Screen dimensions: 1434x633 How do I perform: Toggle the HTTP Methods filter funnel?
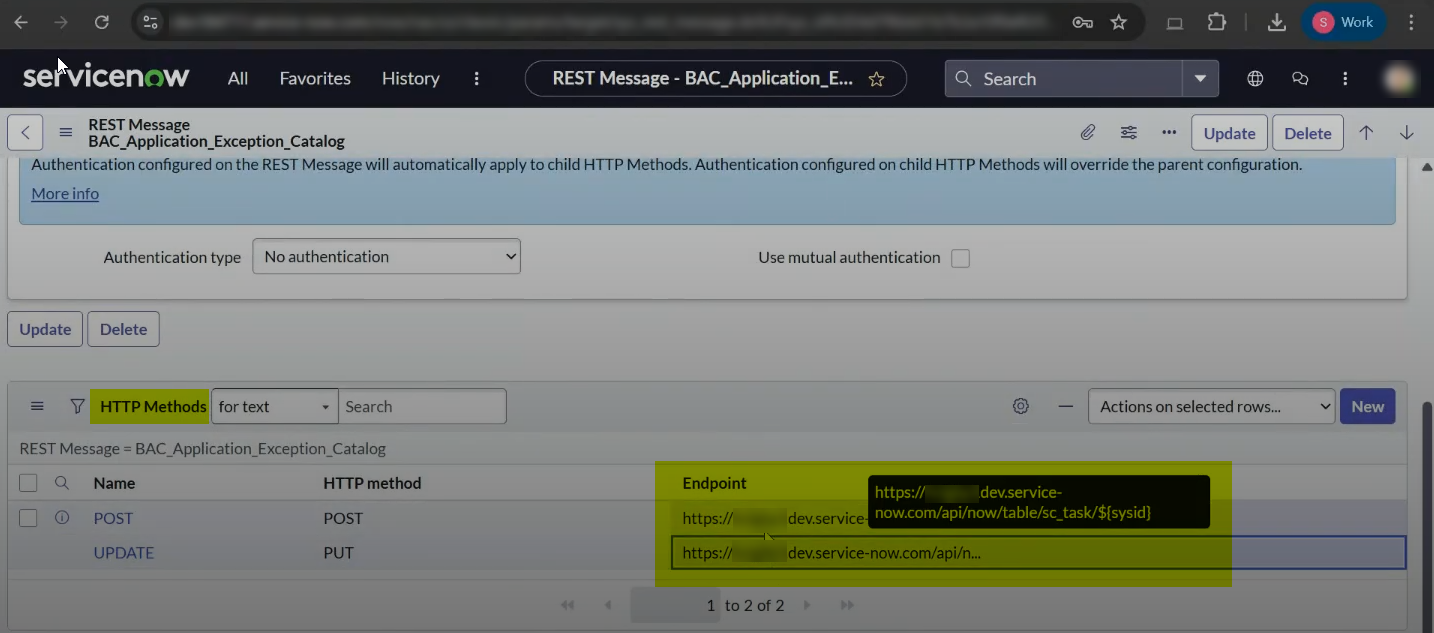tap(77, 406)
